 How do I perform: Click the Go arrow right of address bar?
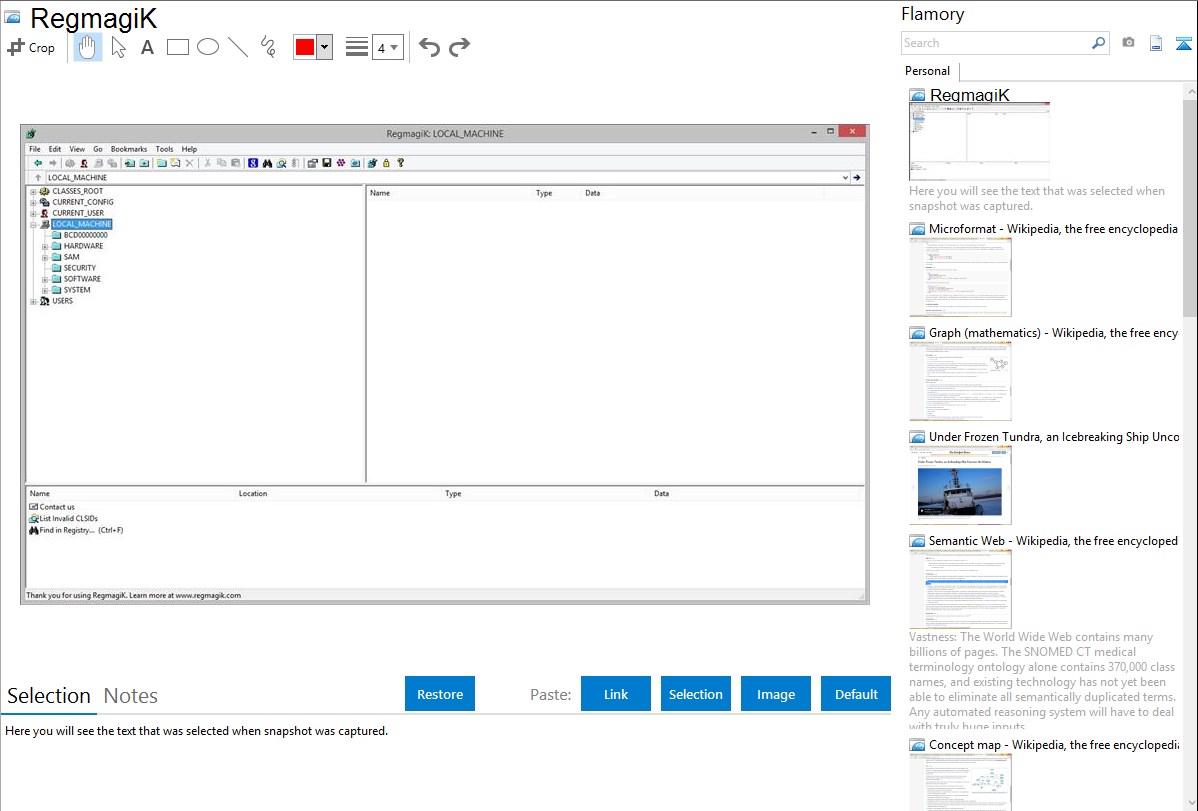(857, 177)
